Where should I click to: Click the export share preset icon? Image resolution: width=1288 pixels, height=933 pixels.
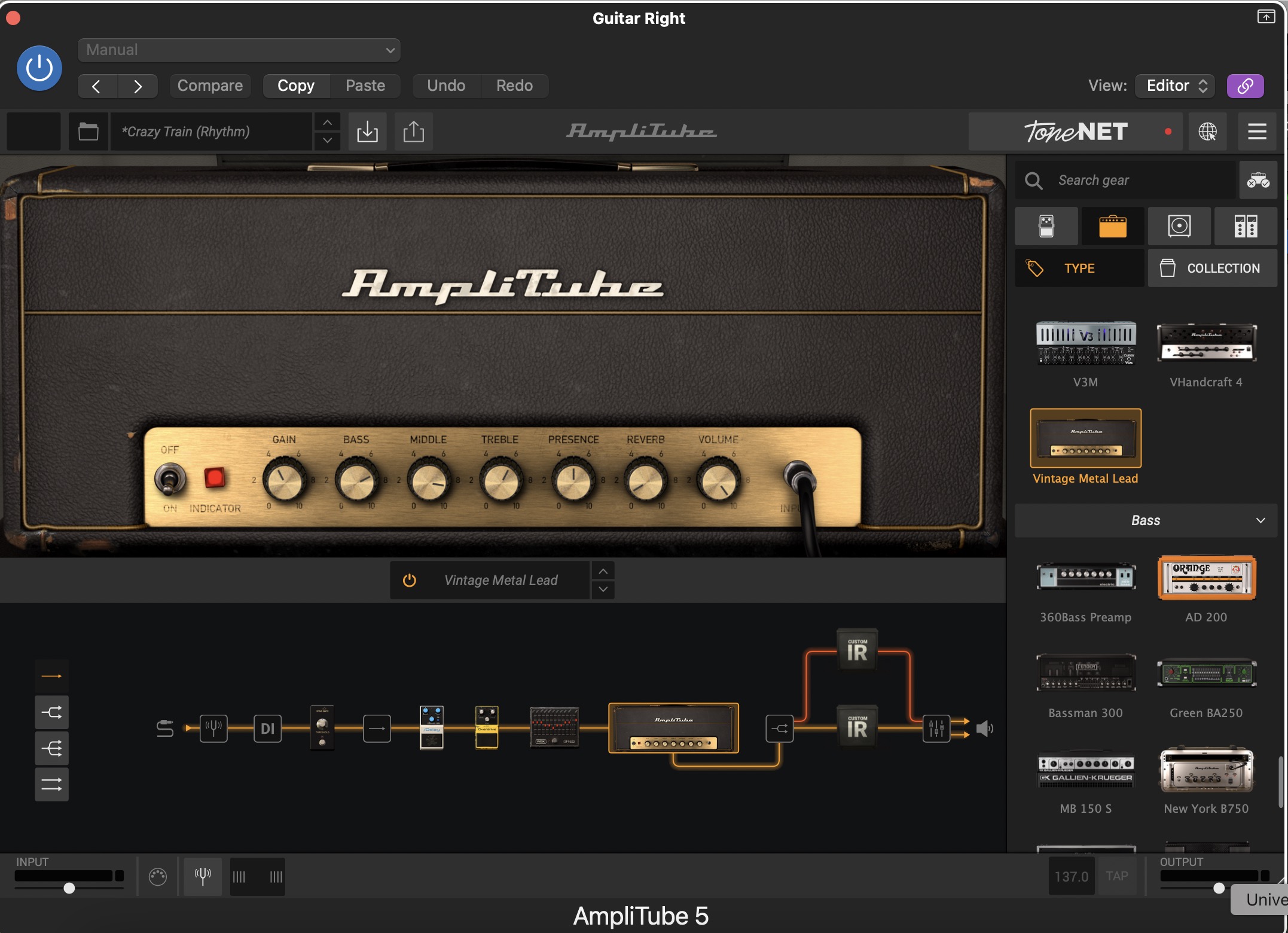click(x=414, y=132)
